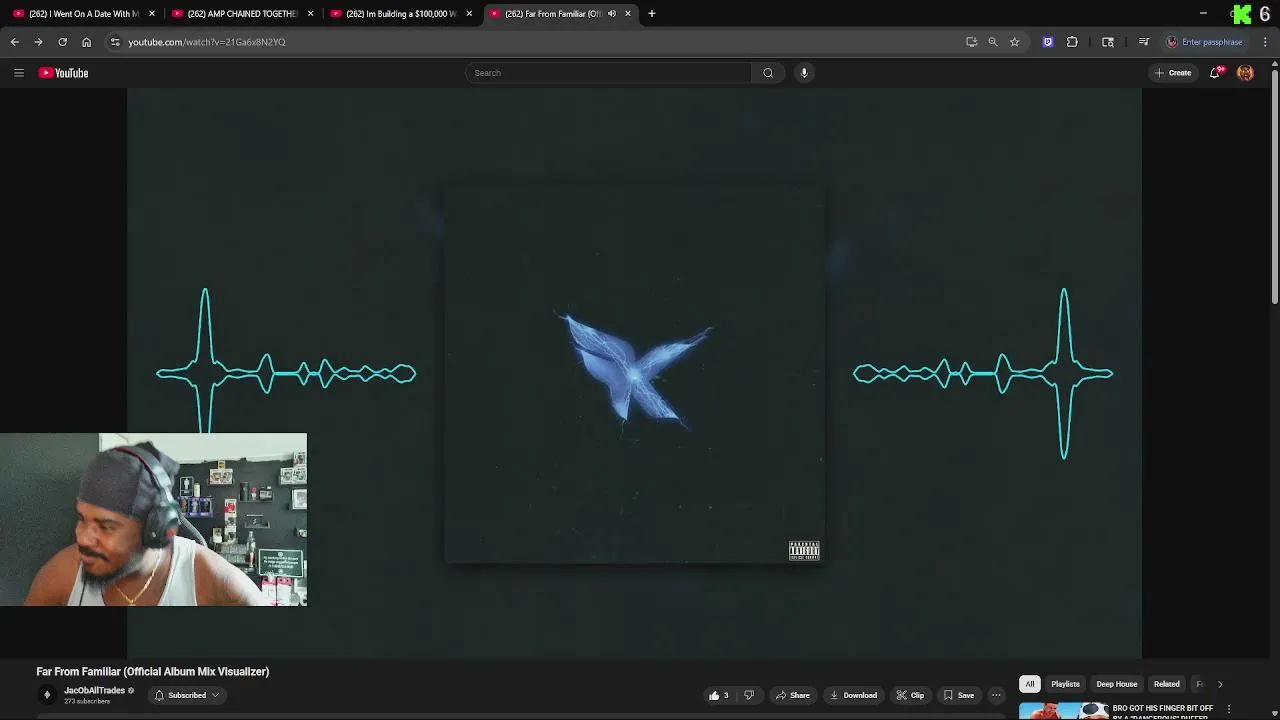Click the album cover video player

(x=634, y=373)
